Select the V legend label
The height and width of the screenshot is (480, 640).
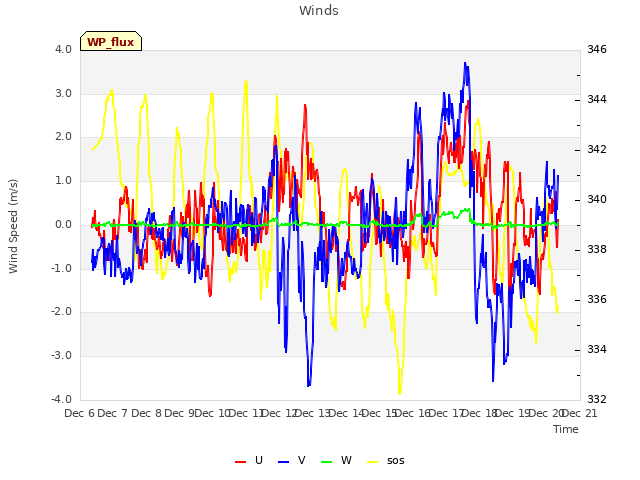coord(302,460)
